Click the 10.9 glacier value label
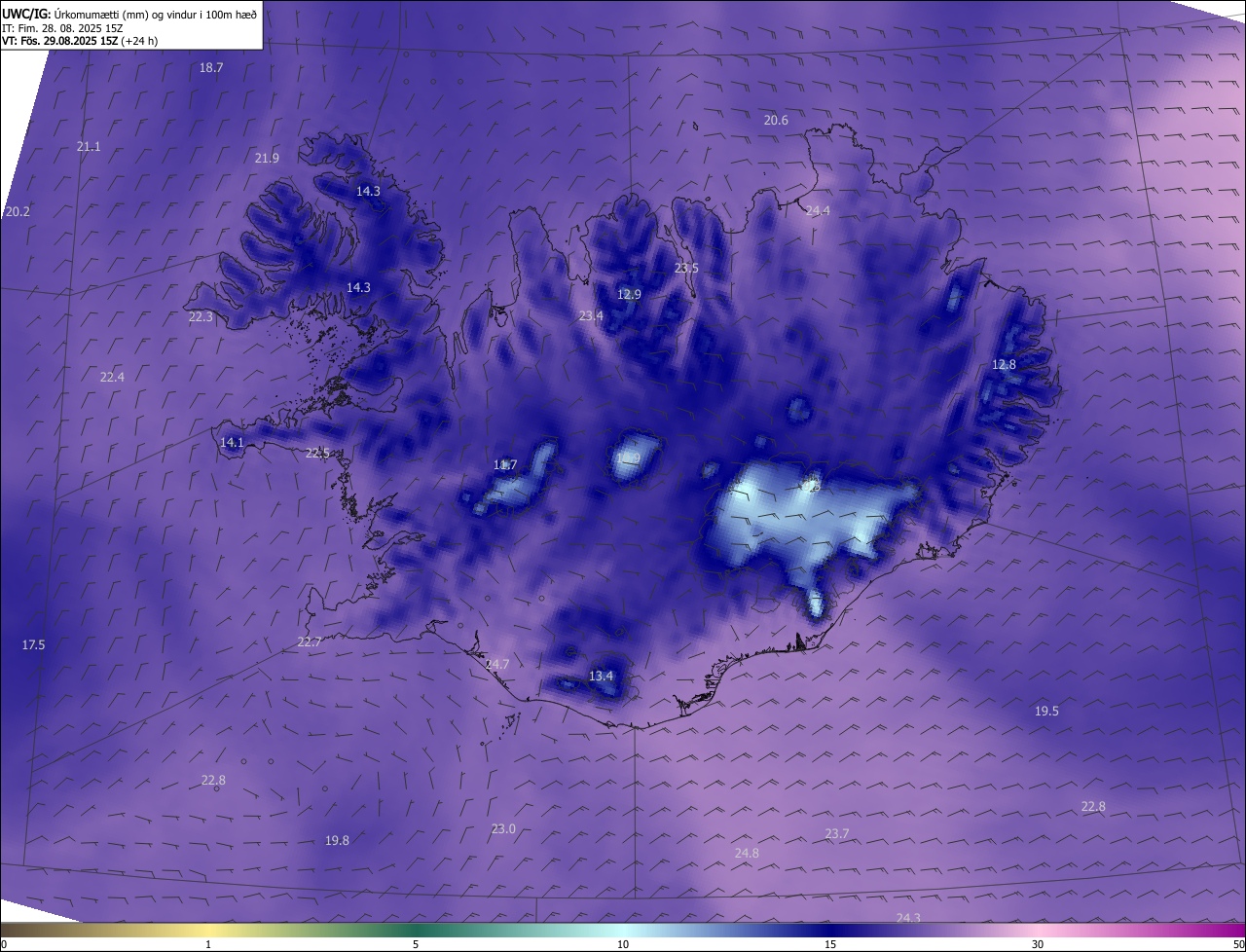 point(629,458)
